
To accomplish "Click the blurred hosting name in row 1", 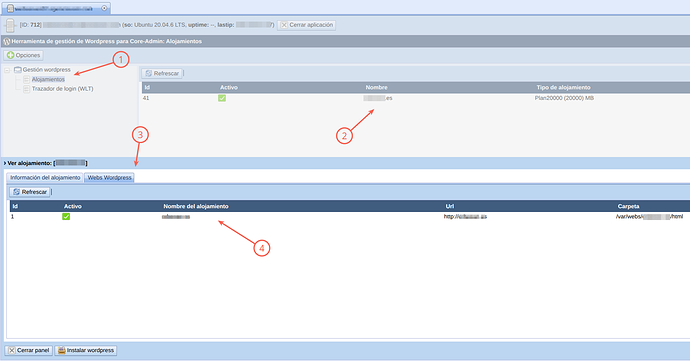I will point(176,217).
